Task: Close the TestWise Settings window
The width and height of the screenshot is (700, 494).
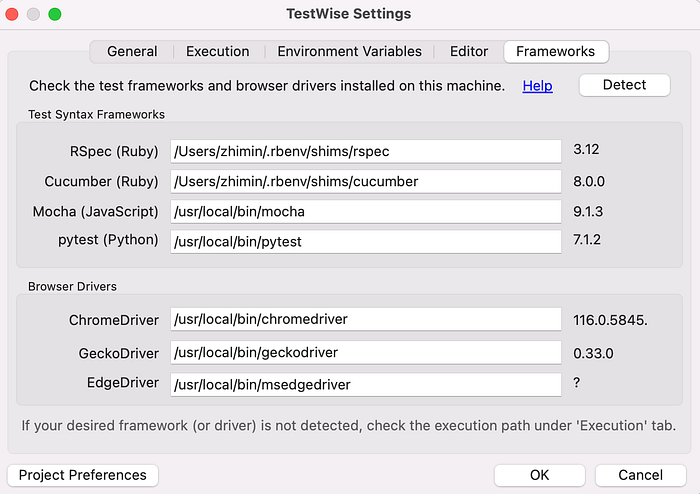Action: [x=12, y=14]
